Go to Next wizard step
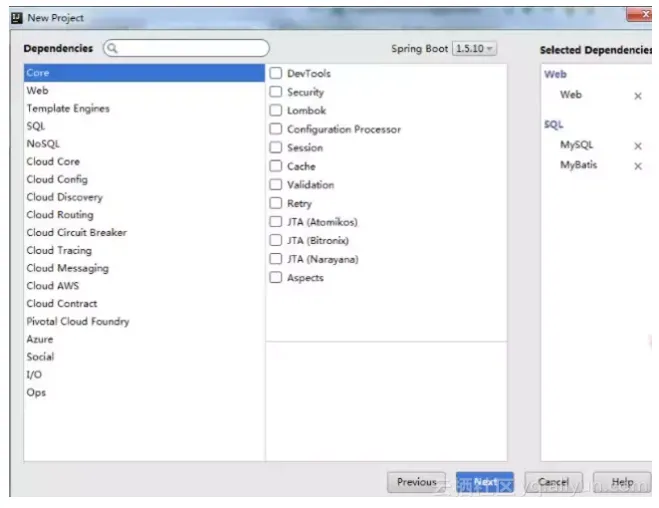Screen dimensions: 659x508 pyautogui.click(x=485, y=482)
